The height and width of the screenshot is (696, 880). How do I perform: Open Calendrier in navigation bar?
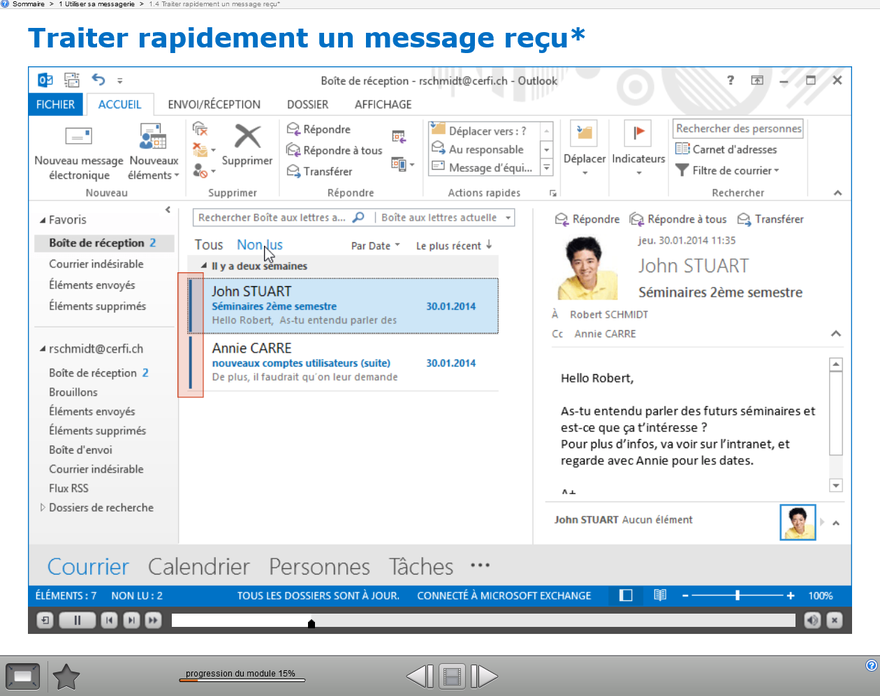click(199, 567)
